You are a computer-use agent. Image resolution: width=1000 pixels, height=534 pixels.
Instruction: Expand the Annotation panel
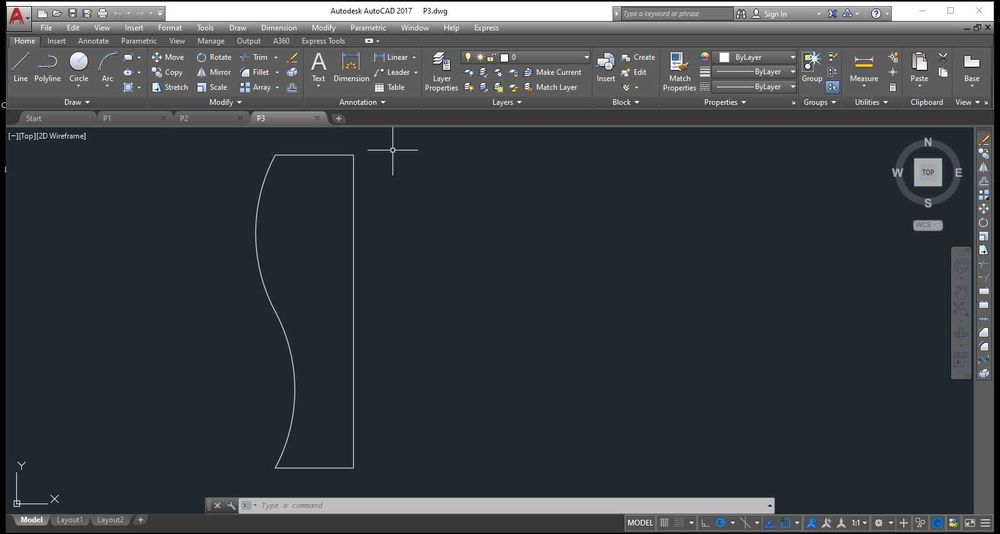(x=362, y=102)
